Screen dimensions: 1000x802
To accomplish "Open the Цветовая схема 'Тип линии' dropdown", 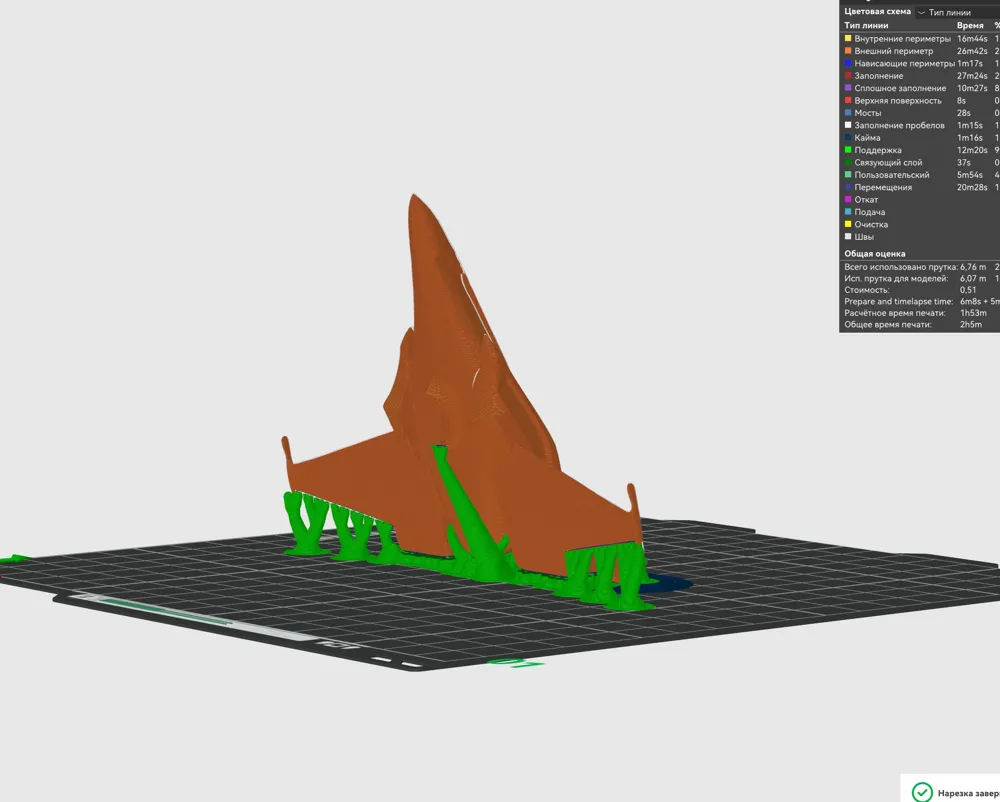I will coord(957,12).
